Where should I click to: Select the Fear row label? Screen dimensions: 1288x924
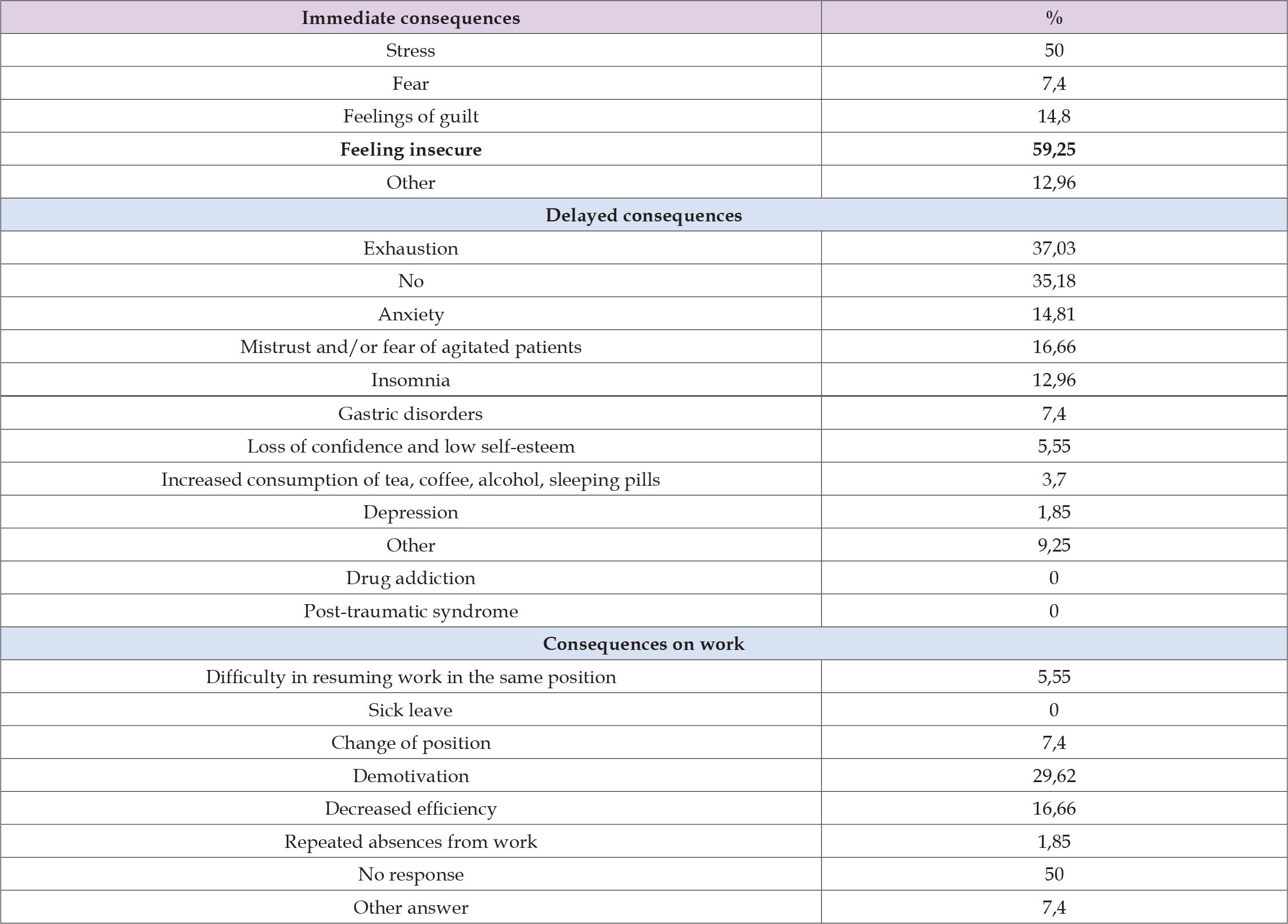[410, 84]
